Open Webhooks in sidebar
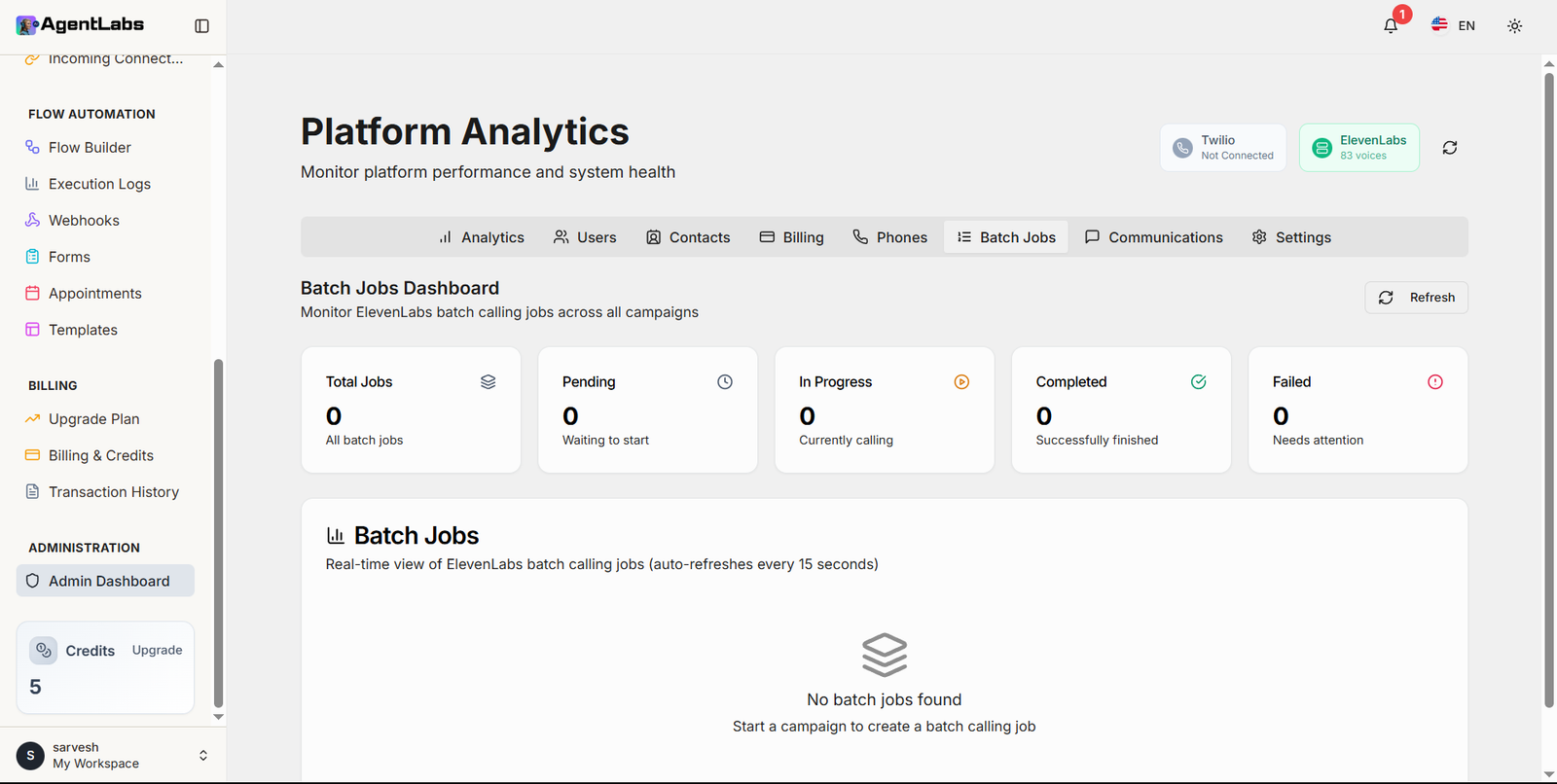Image resolution: width=1557 pixels, height=784 pixels. pos(105,221)
